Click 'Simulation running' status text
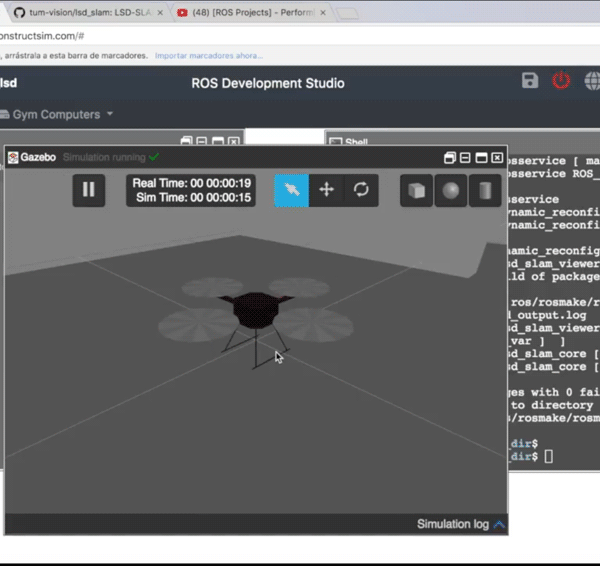This screenshot has width=600, height=566. coord(104,157)
